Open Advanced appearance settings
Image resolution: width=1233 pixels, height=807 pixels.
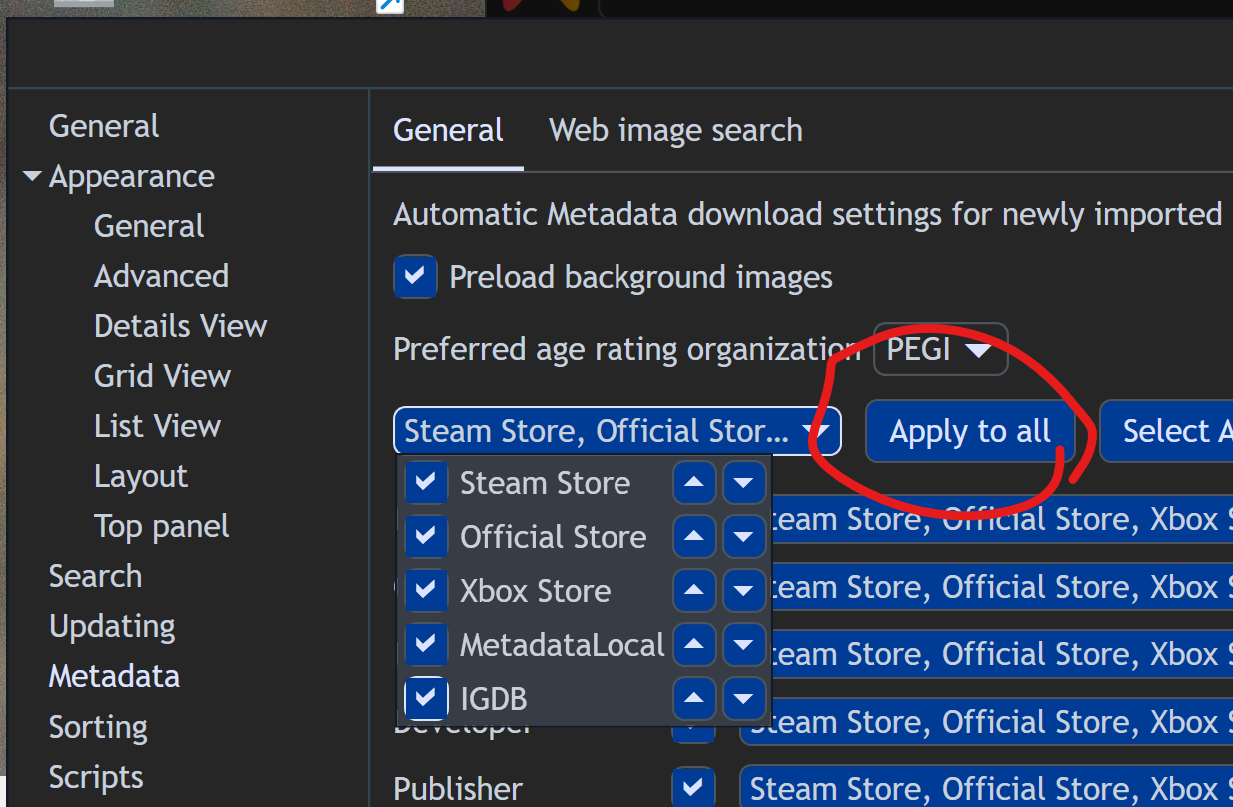161,276
